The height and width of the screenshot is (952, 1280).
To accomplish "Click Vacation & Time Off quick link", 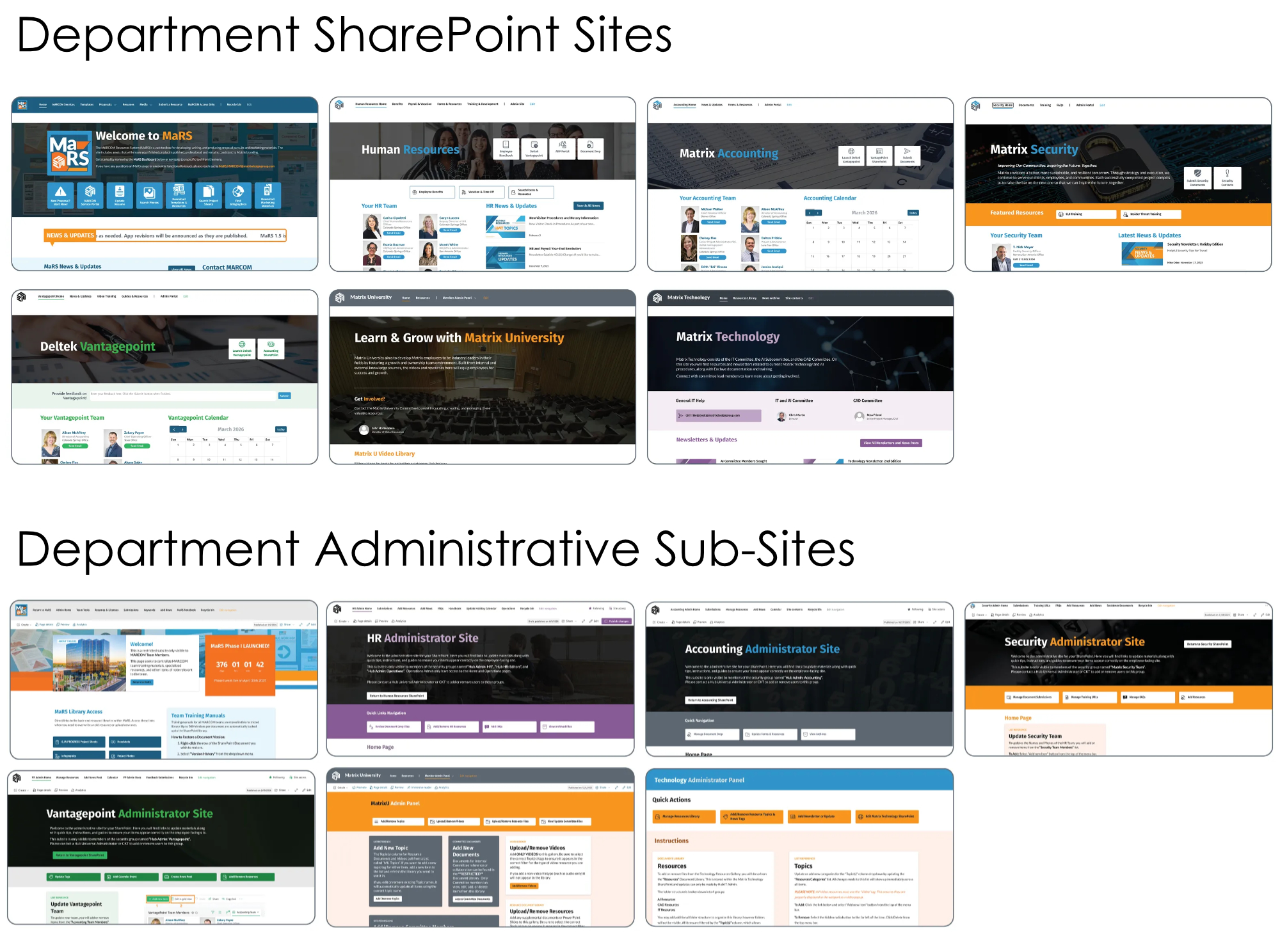I will (x=481, y=192).
